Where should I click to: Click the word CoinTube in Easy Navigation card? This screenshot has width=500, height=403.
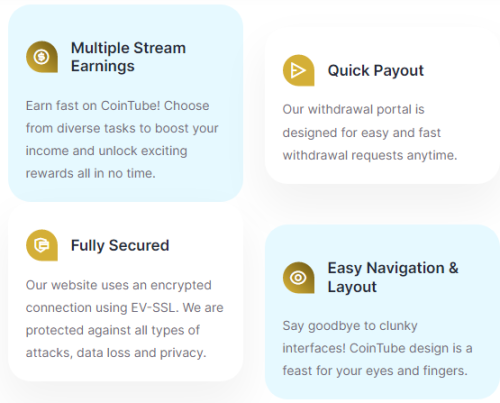point(377,348)
